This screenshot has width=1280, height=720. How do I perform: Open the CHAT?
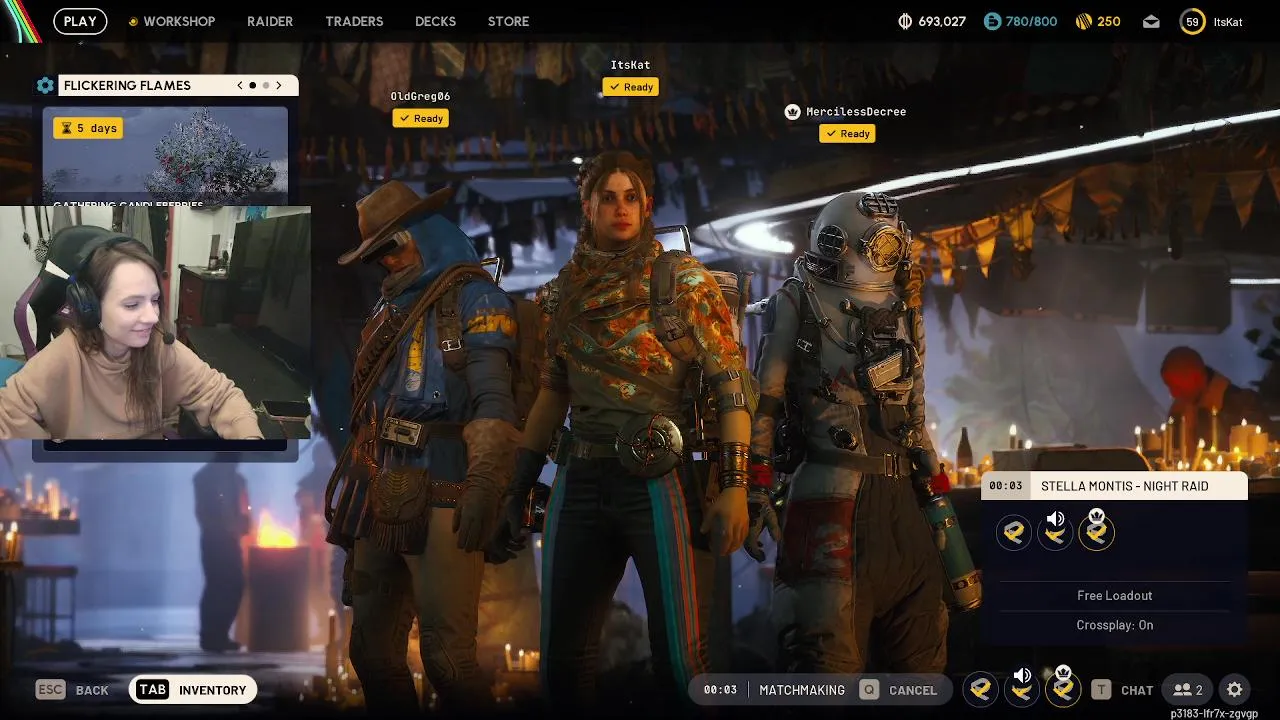[x=1137, y=690]
